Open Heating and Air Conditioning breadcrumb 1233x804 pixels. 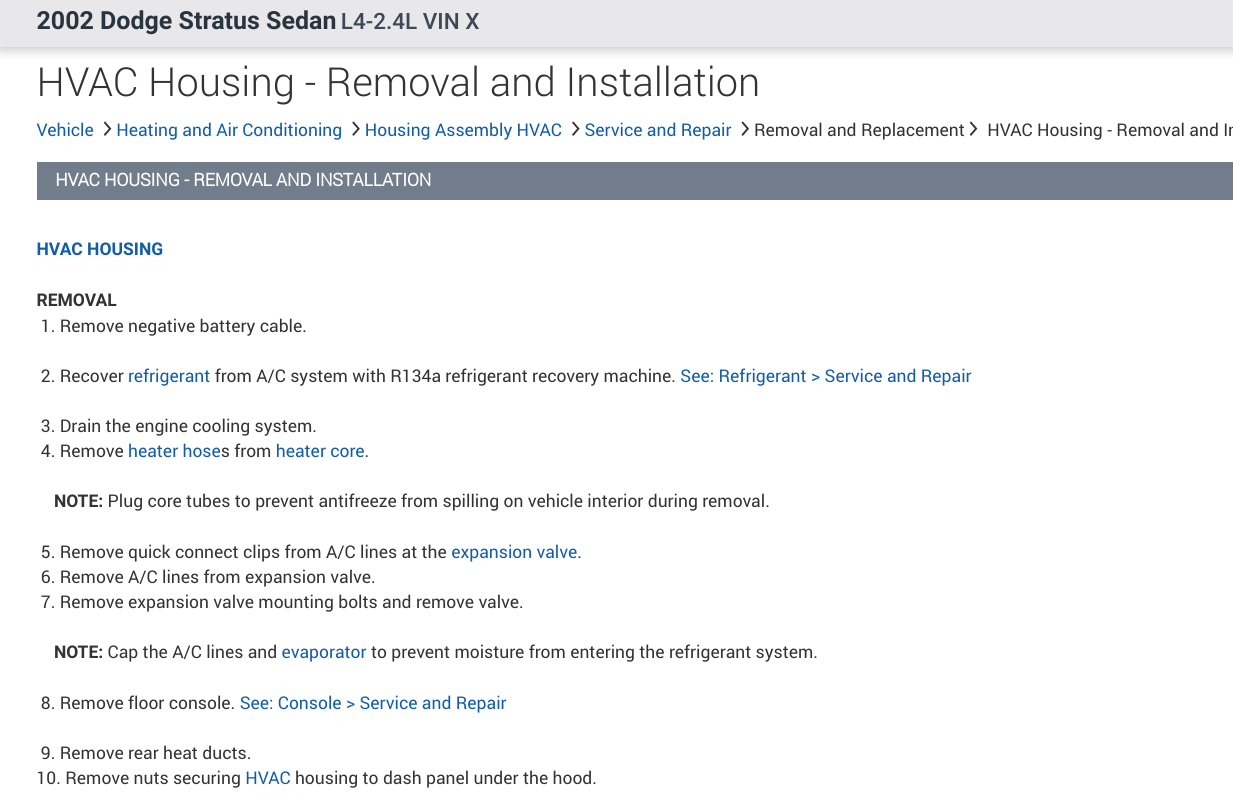pyautogui.click(x=229, y=130)
